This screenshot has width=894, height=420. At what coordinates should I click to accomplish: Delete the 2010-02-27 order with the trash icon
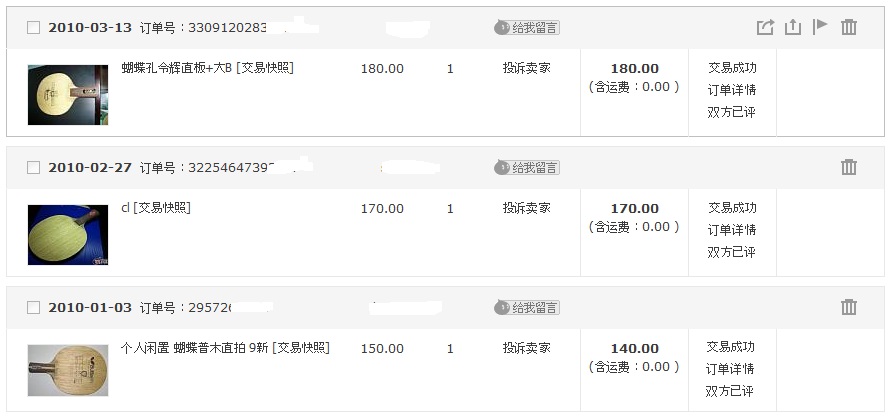click(x=849, y=167)
